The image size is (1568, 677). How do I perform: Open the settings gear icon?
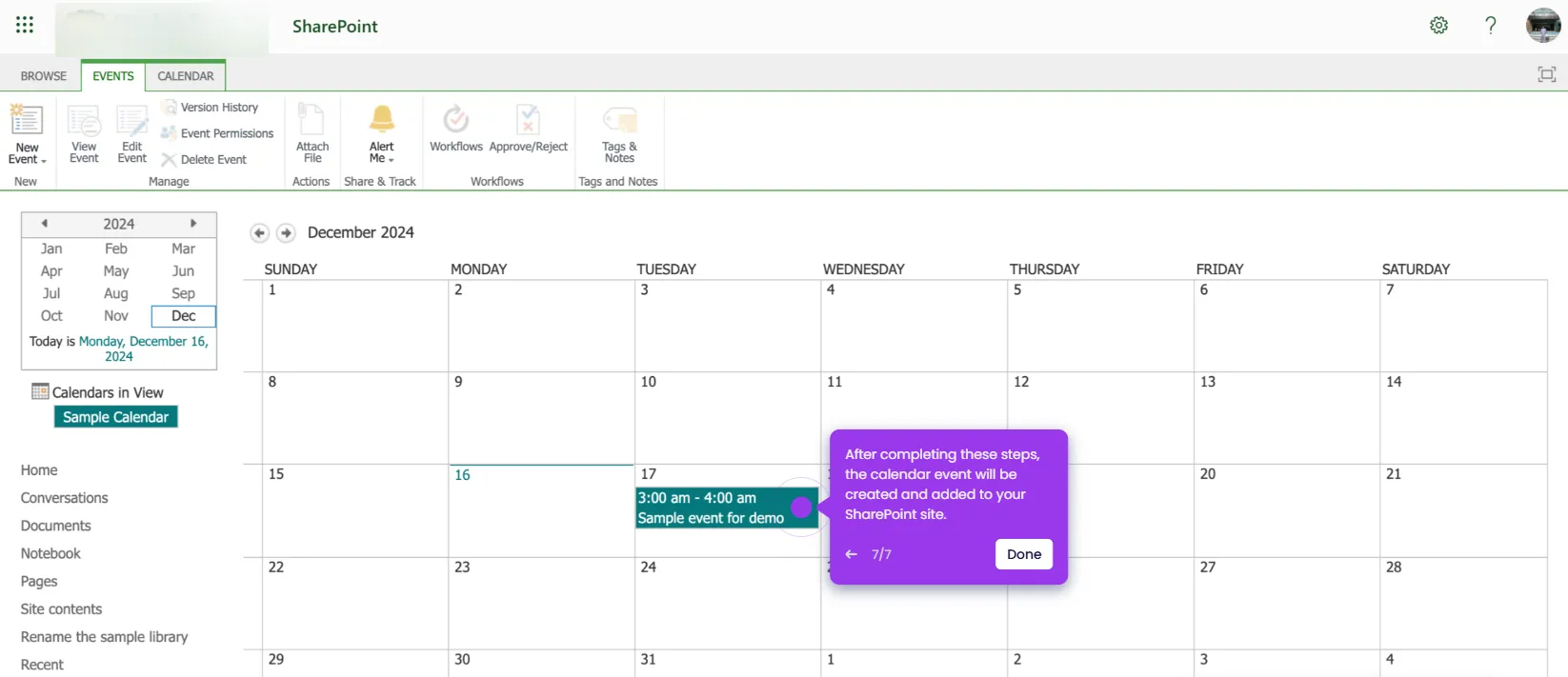[x=1438, y=26]
